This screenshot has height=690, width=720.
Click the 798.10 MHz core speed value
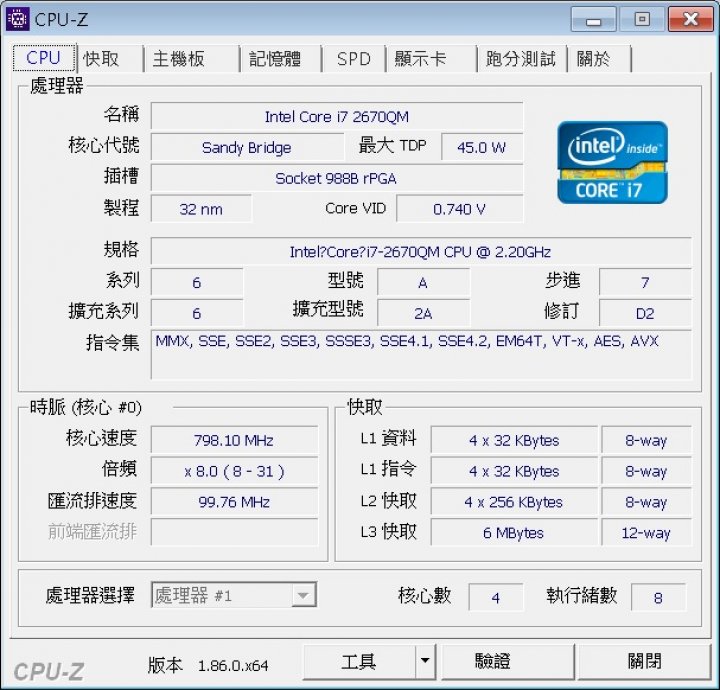[x=234, y=440]
